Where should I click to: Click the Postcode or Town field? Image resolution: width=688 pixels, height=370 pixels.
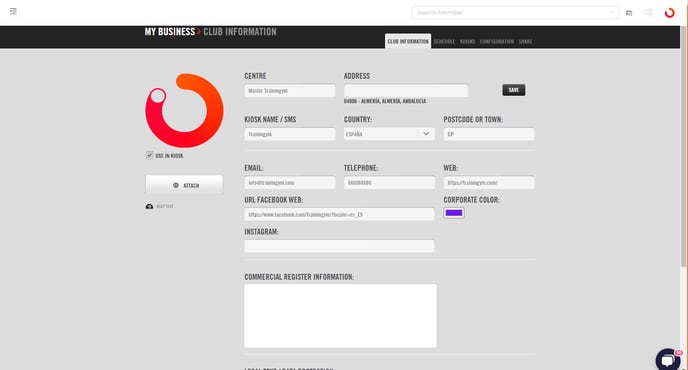pyautogui.click(x=489, y=134)
